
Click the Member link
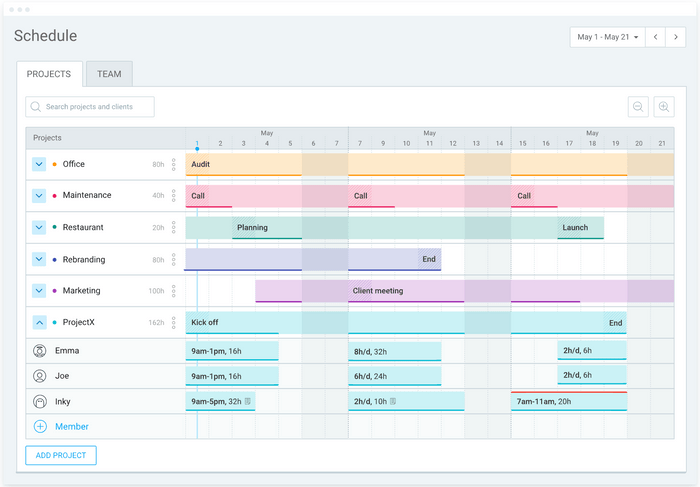point(72,426)
